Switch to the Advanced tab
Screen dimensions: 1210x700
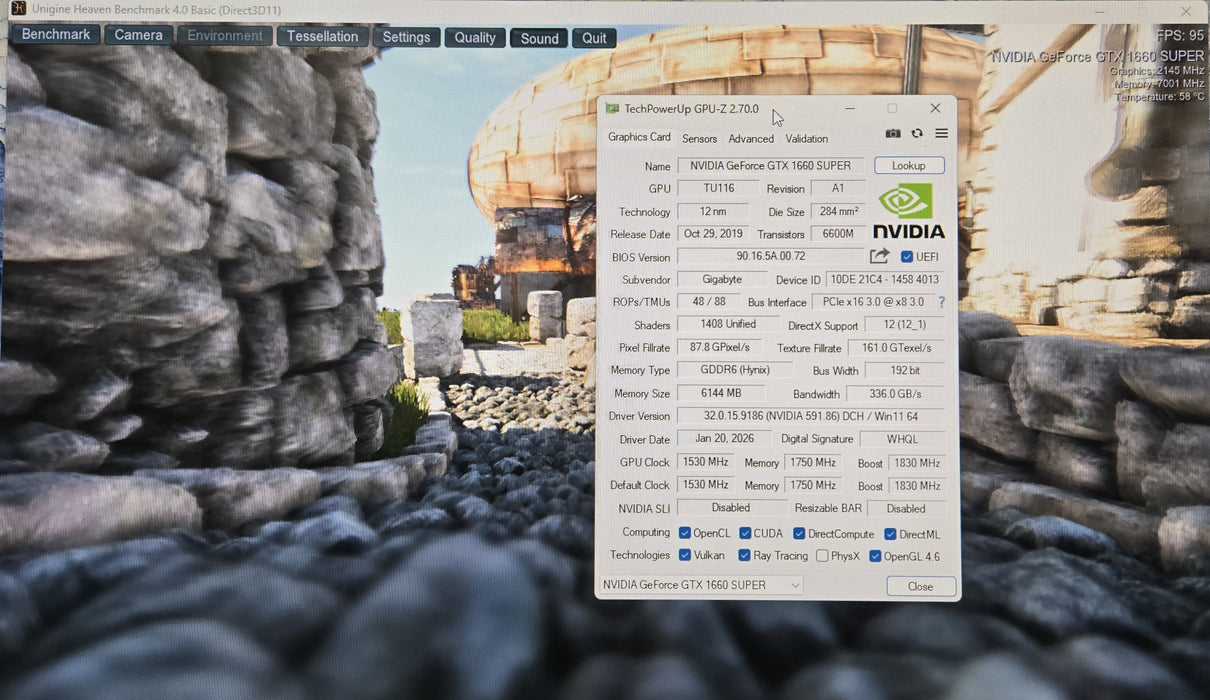(751, 139)
